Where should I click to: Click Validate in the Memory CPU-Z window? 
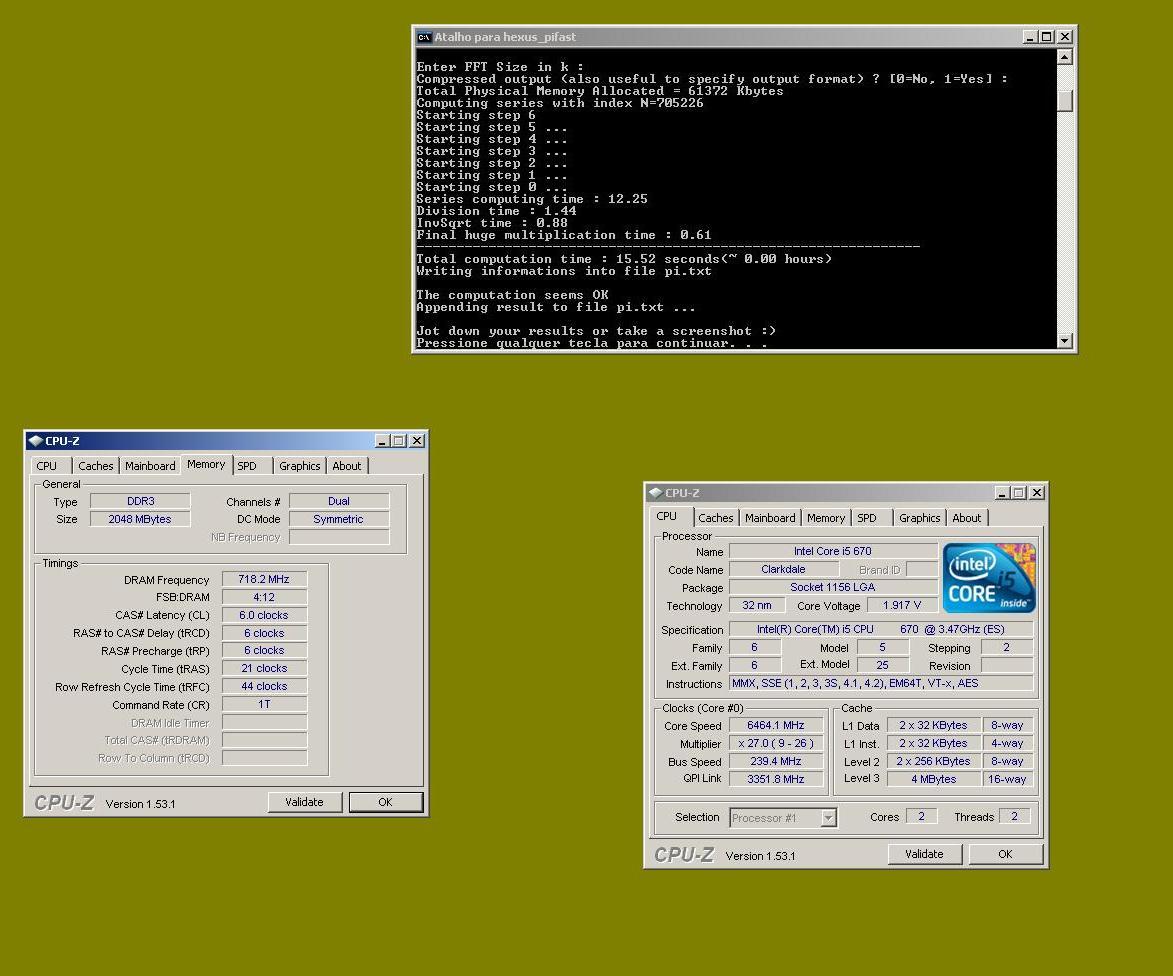(304, 802)
